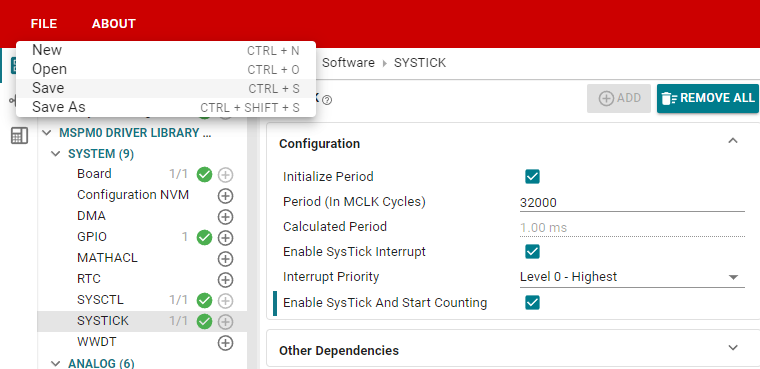
Task: Add an RTC instance with plus icon
Action: coord(225,280)
